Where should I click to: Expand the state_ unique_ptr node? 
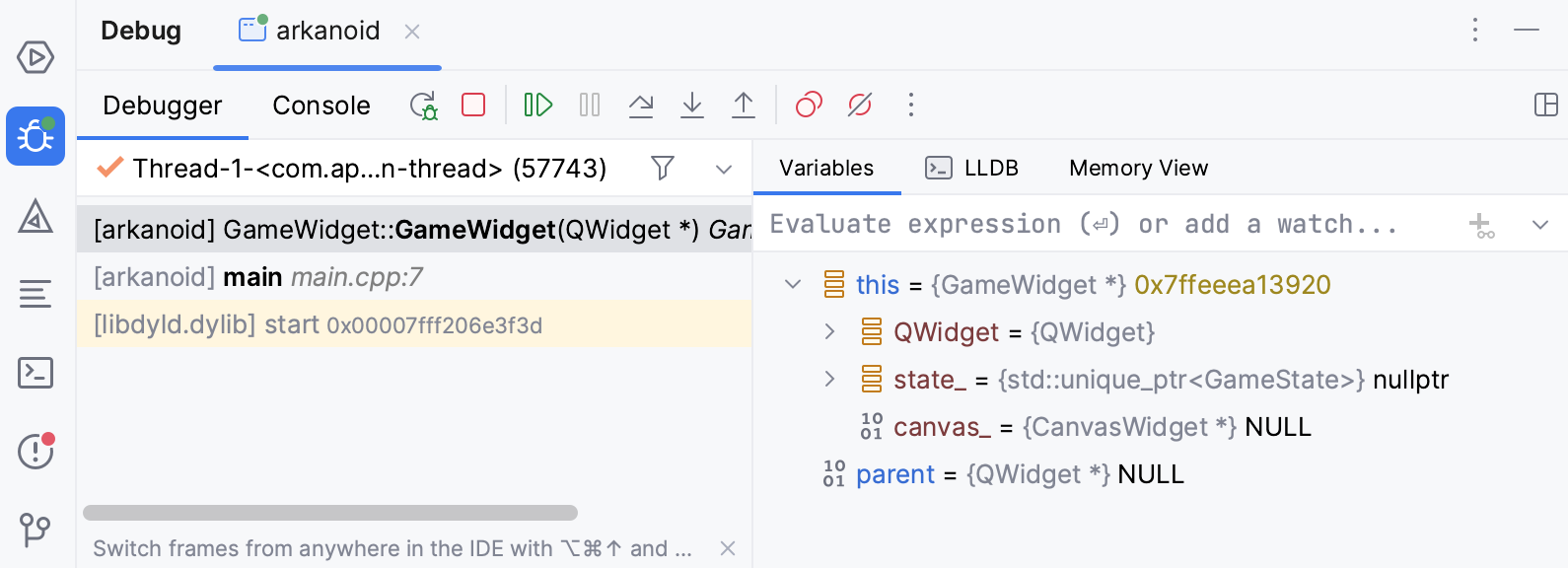point(828,380)
